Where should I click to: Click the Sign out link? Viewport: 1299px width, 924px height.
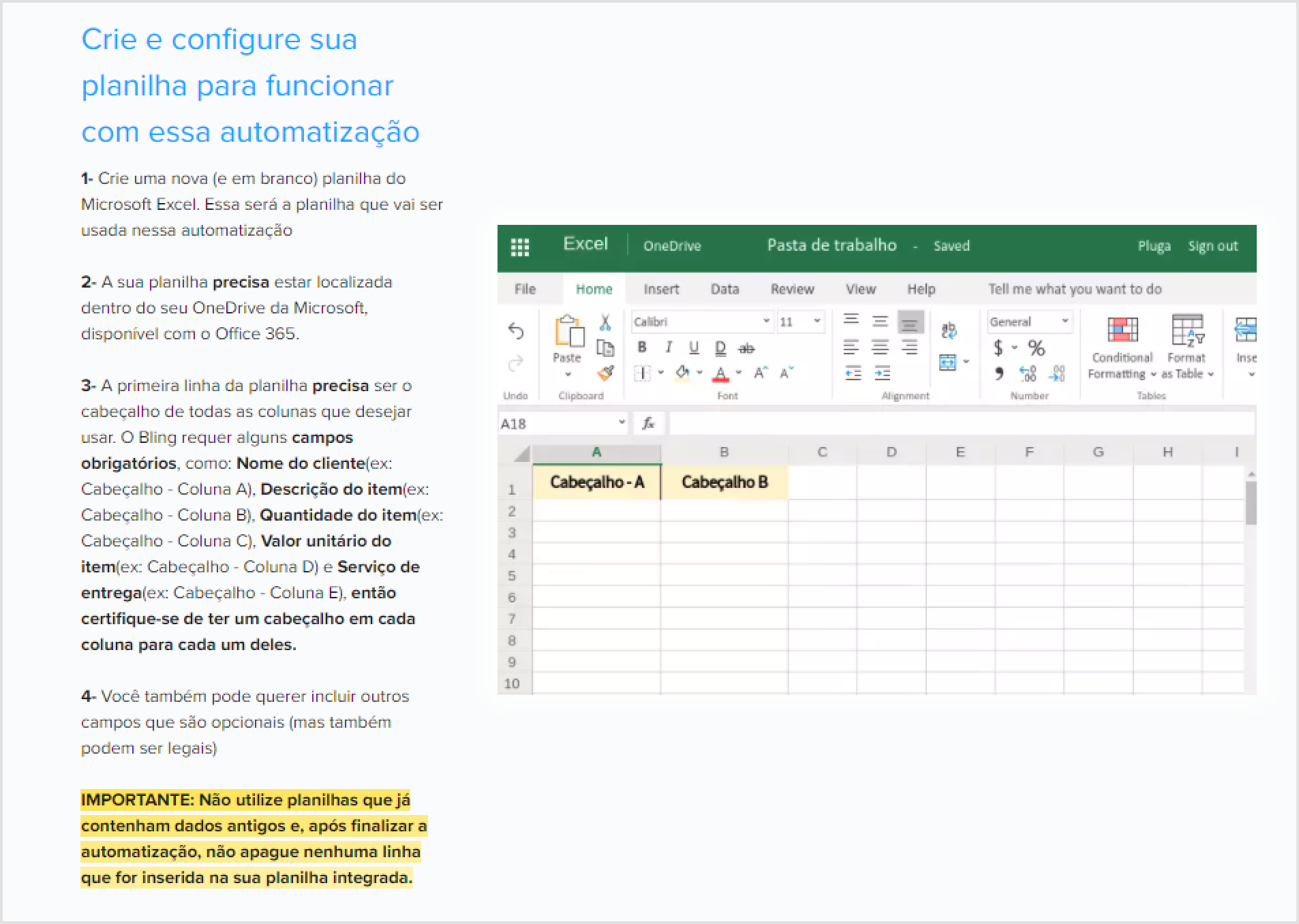click(1212, 246)
